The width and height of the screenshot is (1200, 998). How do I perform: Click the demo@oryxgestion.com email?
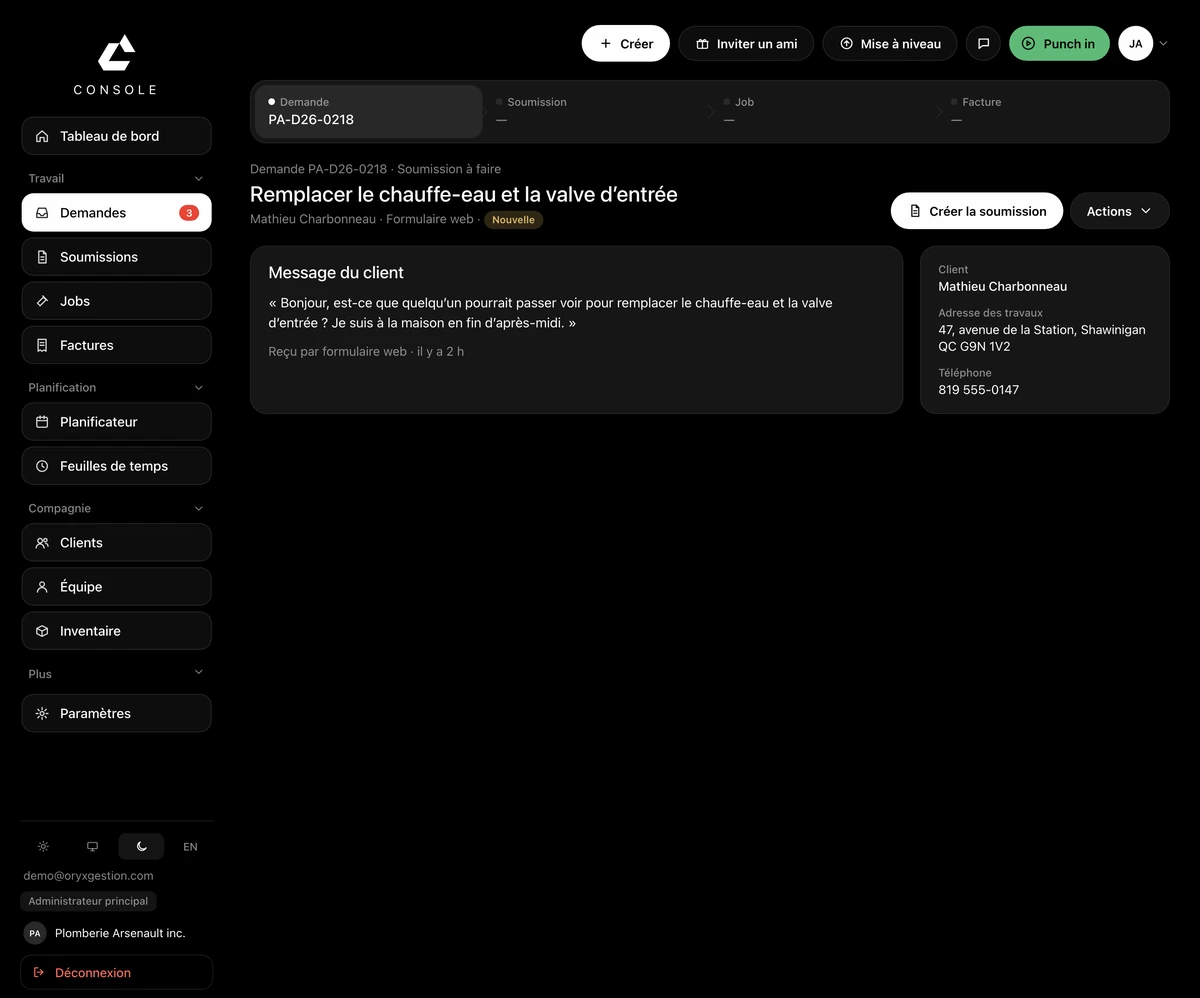coord(88,876)
